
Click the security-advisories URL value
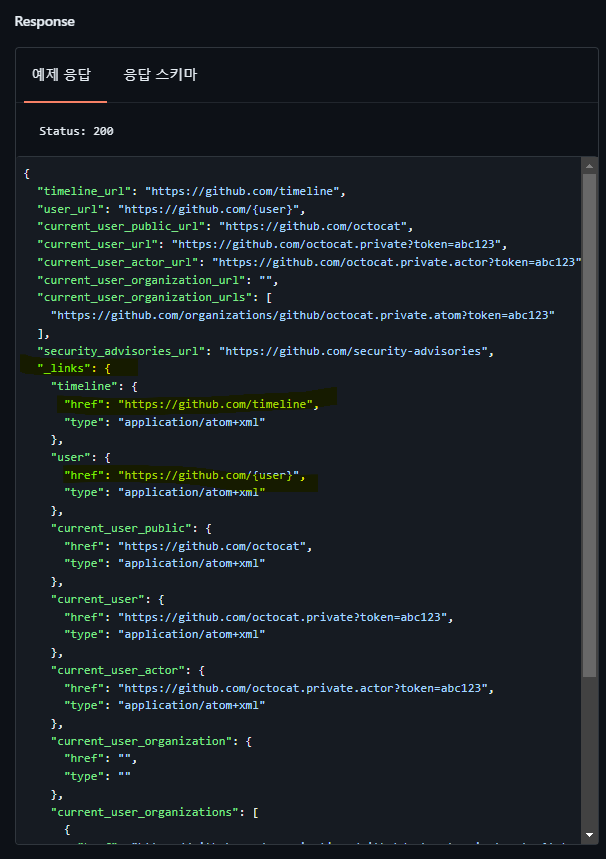[x=353, y=351]
